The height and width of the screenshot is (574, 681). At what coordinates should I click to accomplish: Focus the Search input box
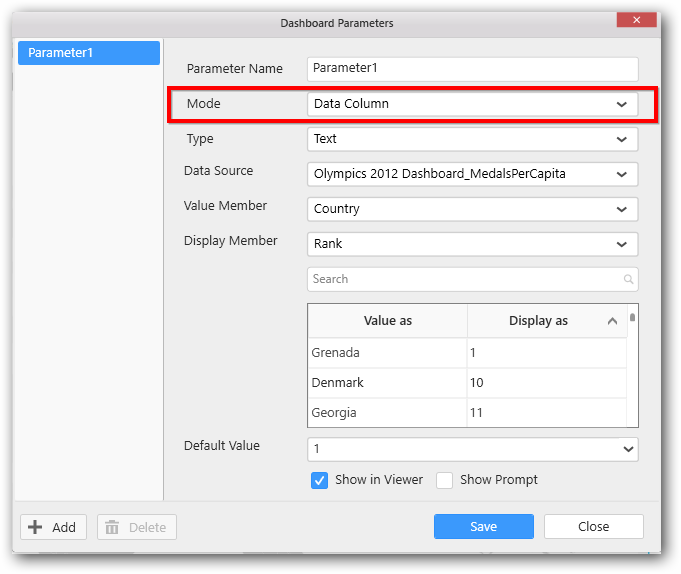(465, 280)
